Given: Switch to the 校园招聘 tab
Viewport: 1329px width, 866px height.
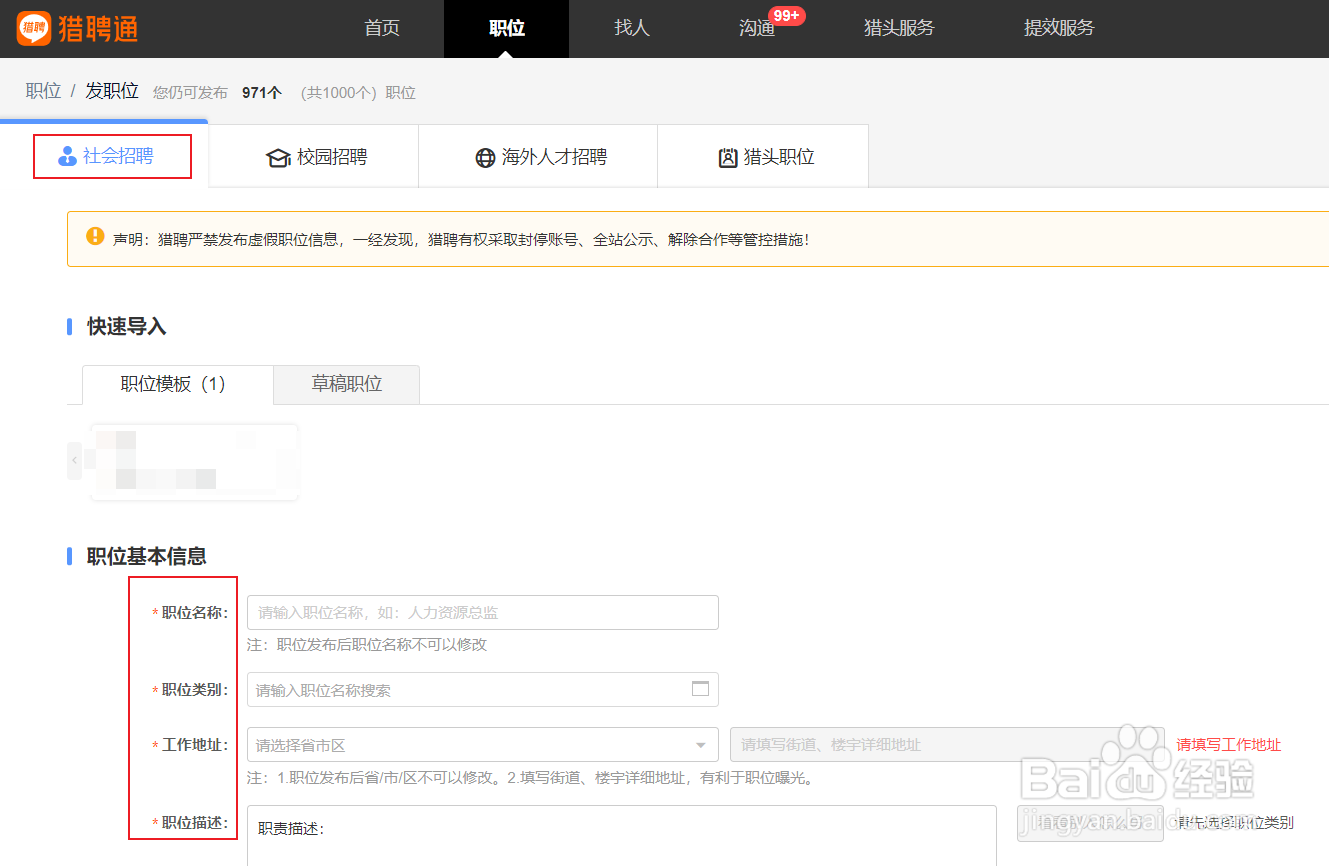Looking at the screenshot, I should pos(314,156).
